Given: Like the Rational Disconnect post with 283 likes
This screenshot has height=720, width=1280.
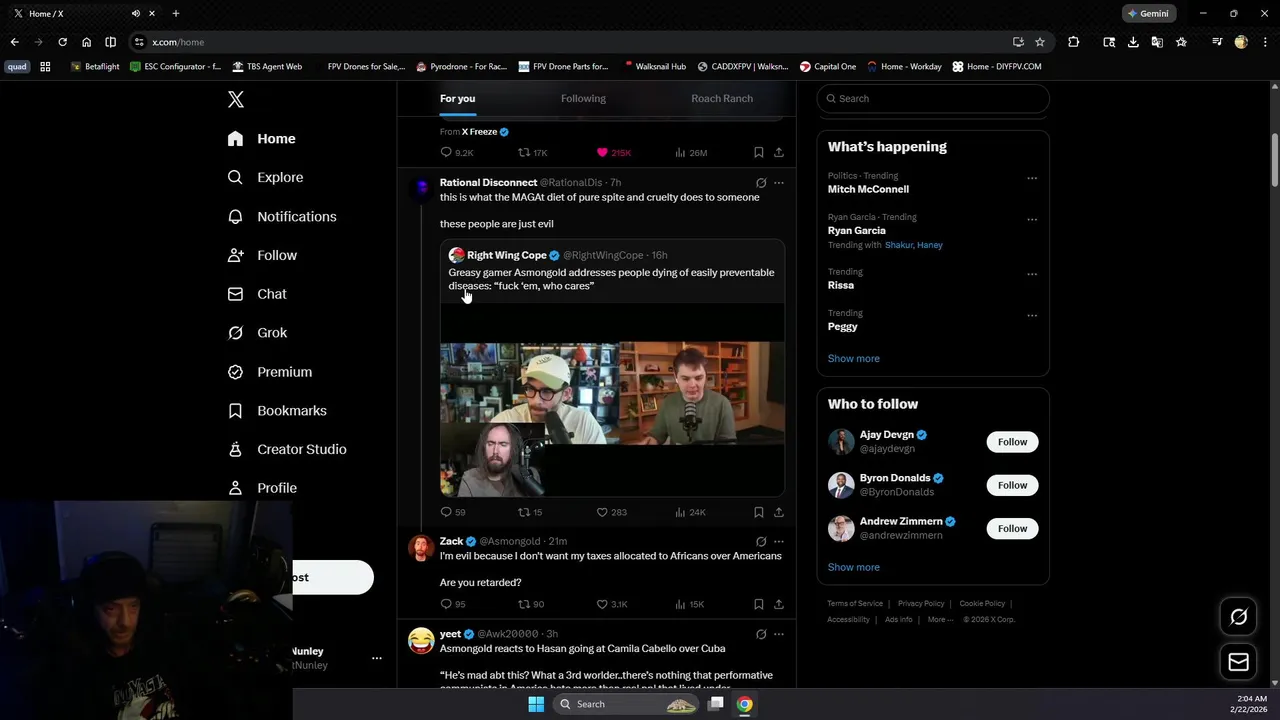Looking at the screenshot, I should pyautogui.click(x=611, y=512).
